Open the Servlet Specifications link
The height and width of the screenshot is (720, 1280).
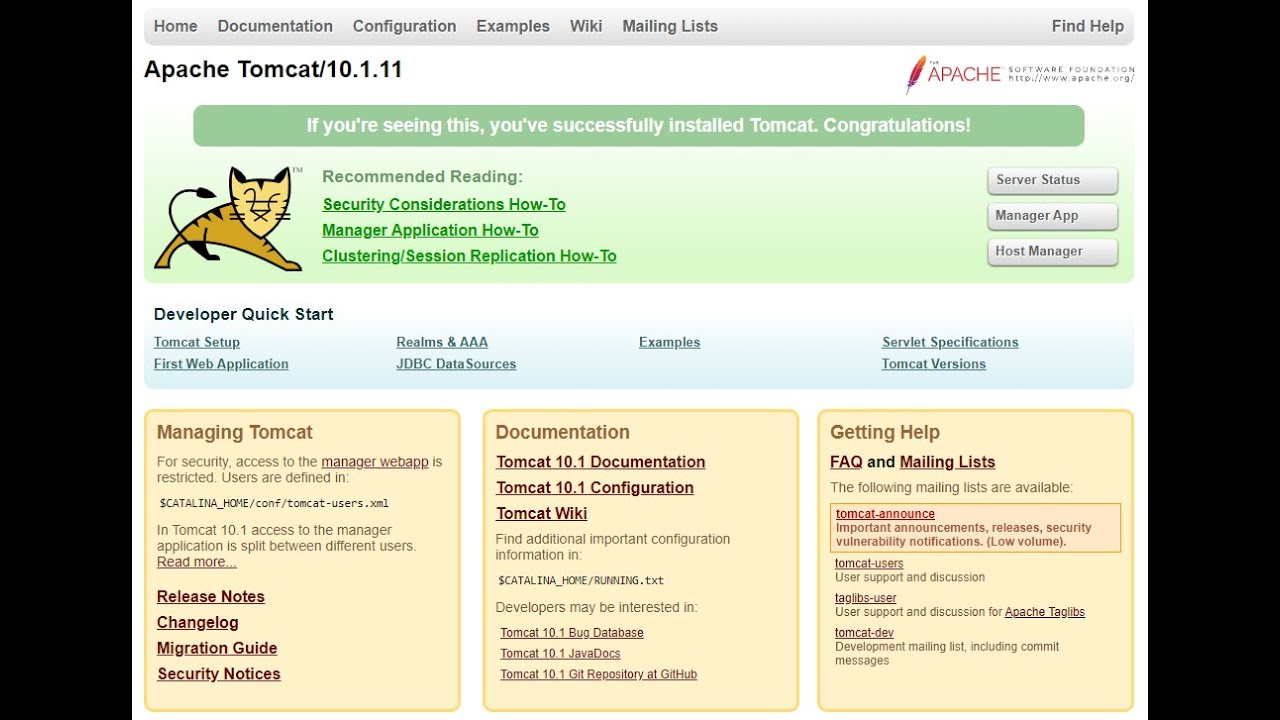point(950,342)
